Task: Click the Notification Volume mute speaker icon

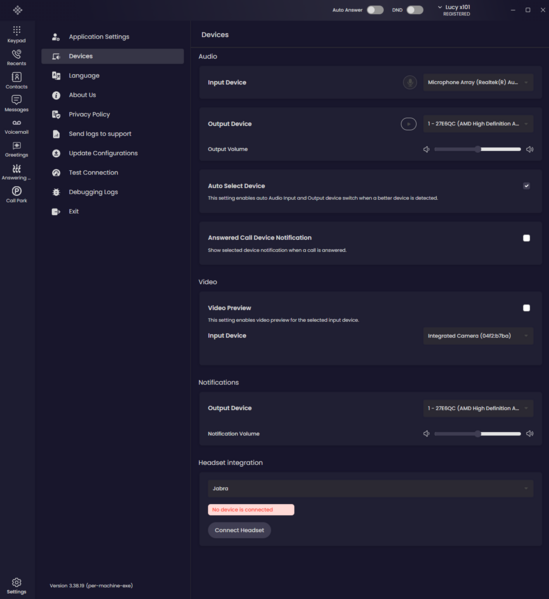Action: coord(426,434)
